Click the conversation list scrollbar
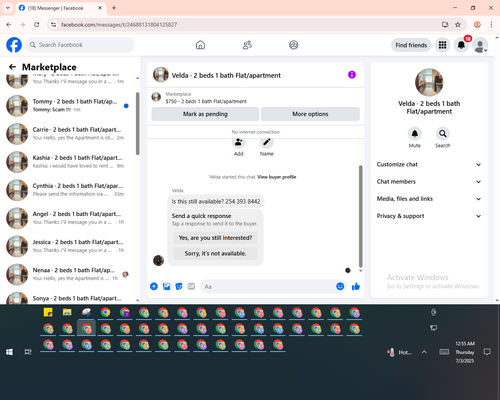Screen dimensions: 500x400 pos(138,123)
